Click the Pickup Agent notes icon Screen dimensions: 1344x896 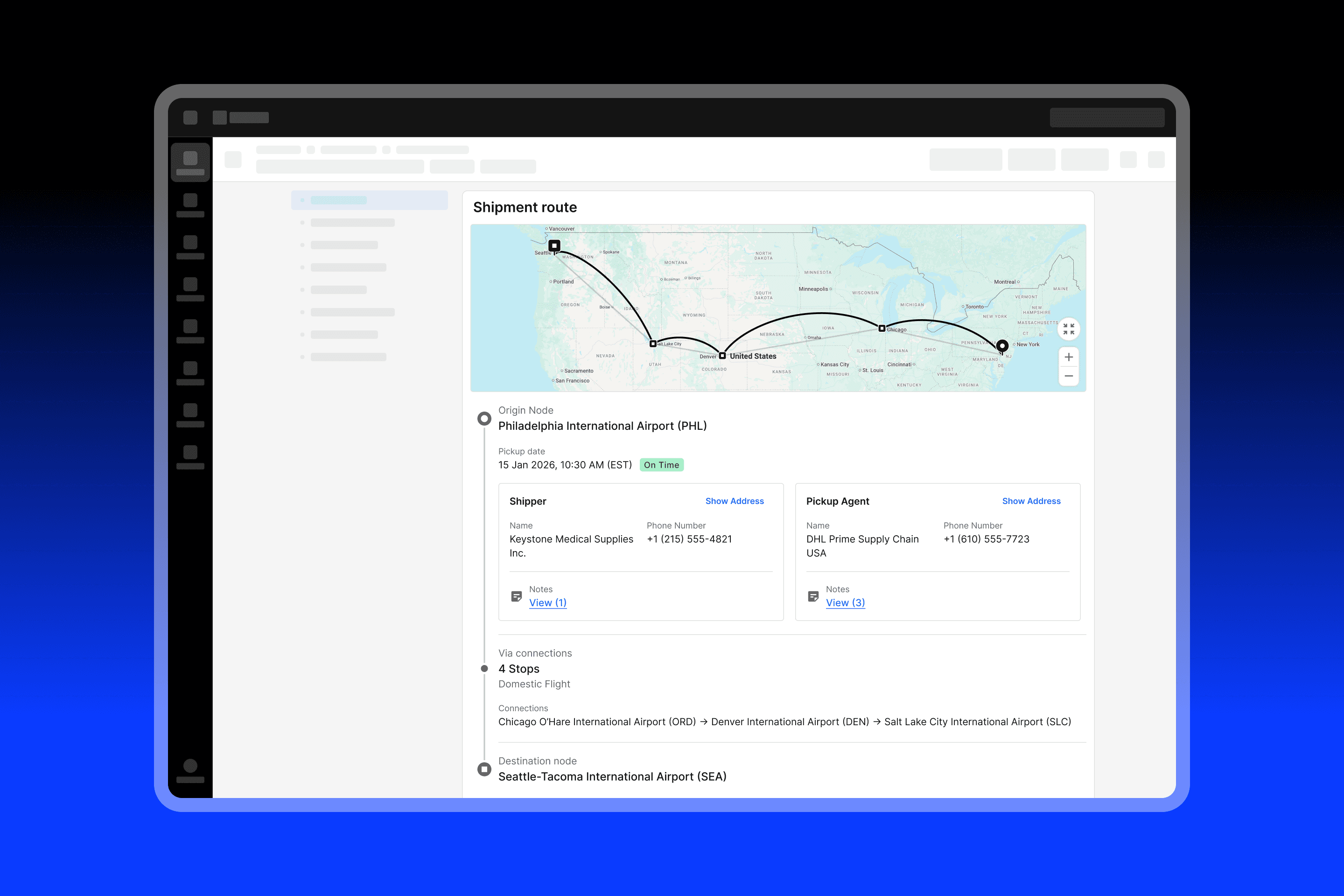[x=812, y=596]
